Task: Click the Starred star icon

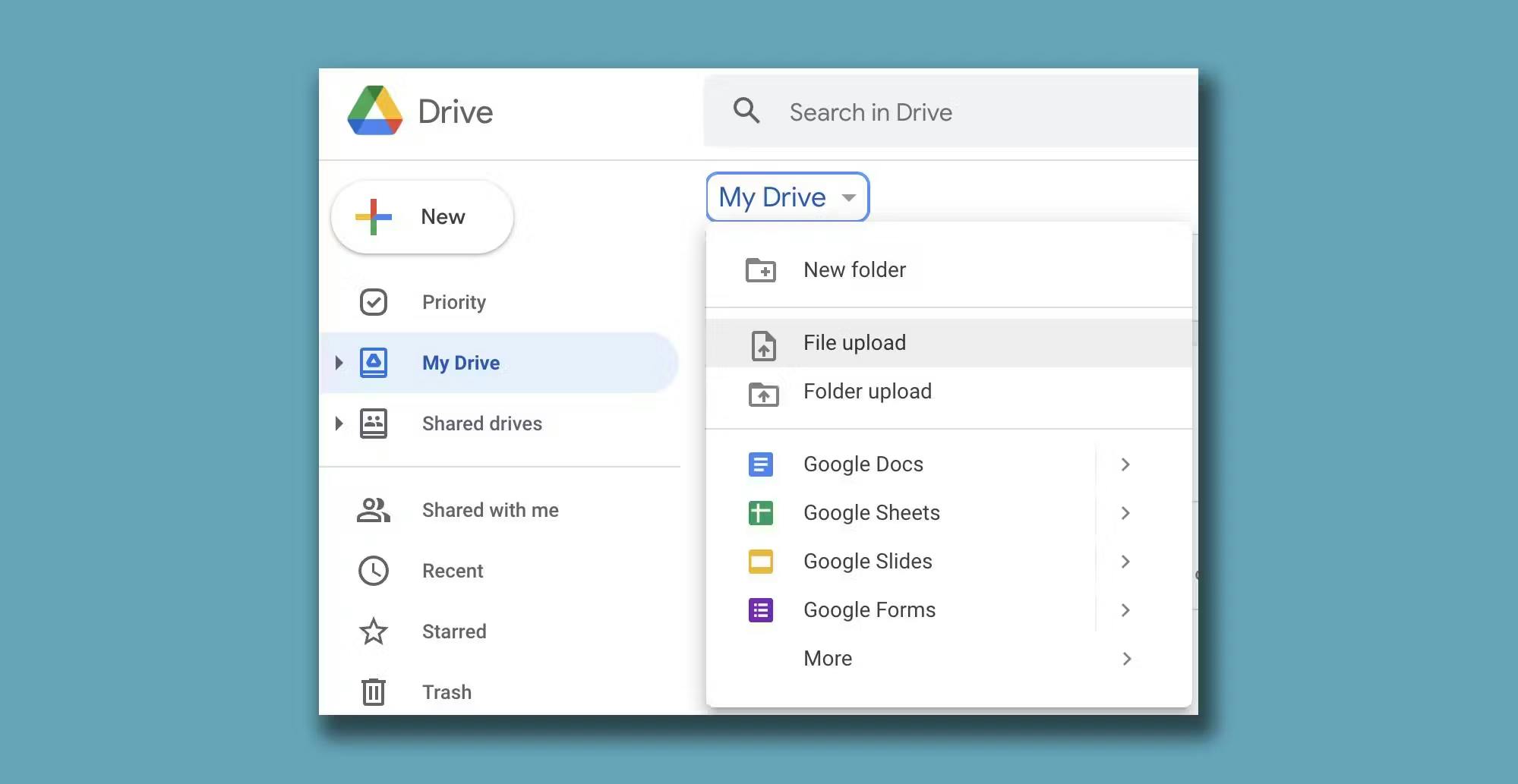Action: coord(374,631)
